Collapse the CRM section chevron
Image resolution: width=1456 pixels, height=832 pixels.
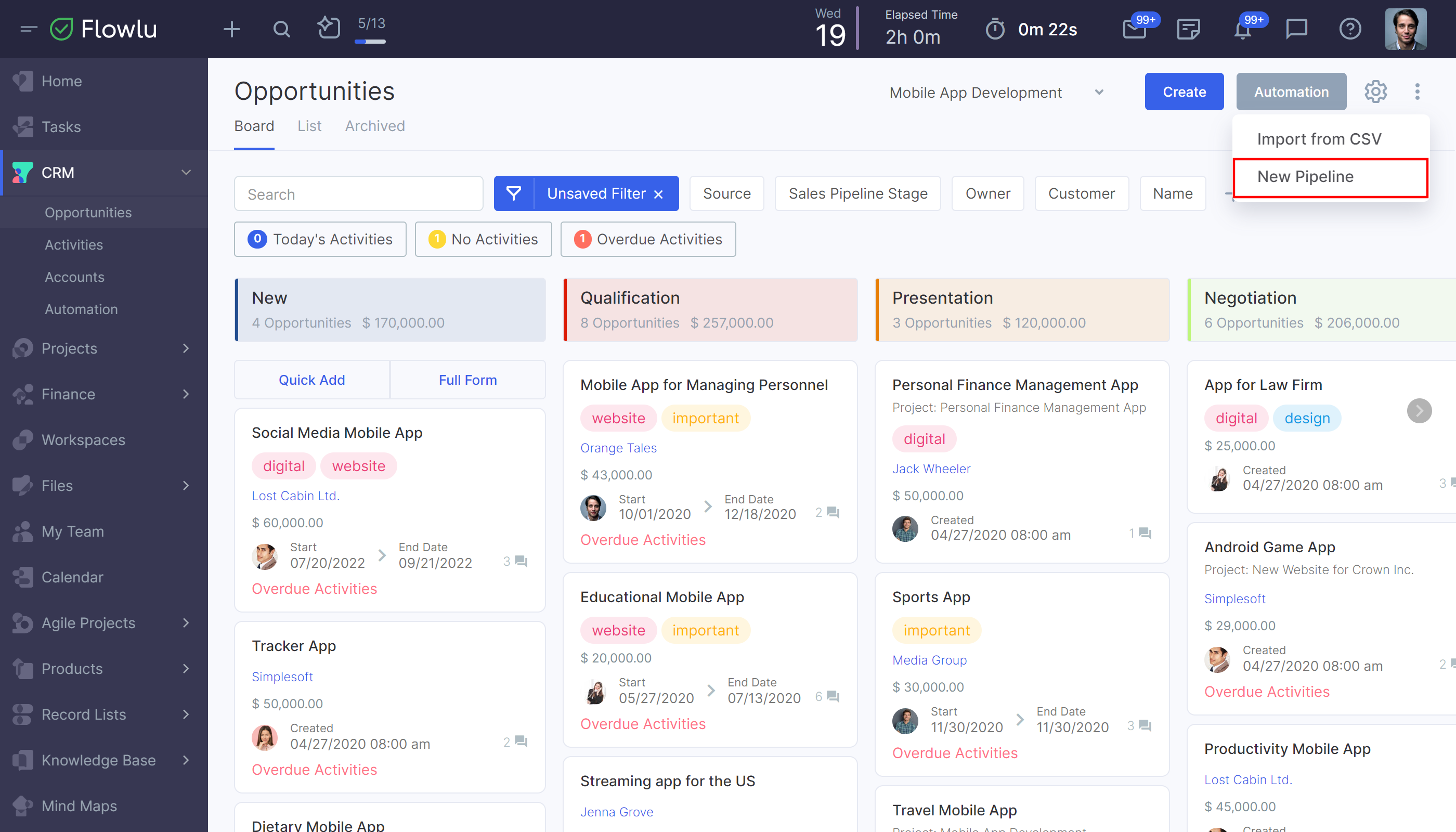point(186,172)
